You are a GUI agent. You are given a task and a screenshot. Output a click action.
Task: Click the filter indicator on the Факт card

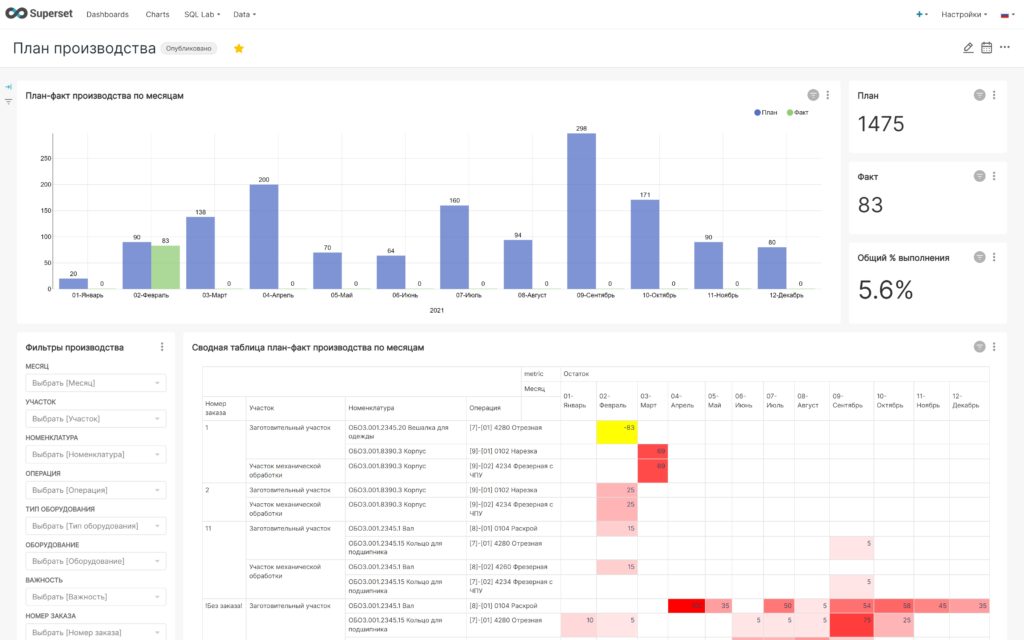pos(979,176)
